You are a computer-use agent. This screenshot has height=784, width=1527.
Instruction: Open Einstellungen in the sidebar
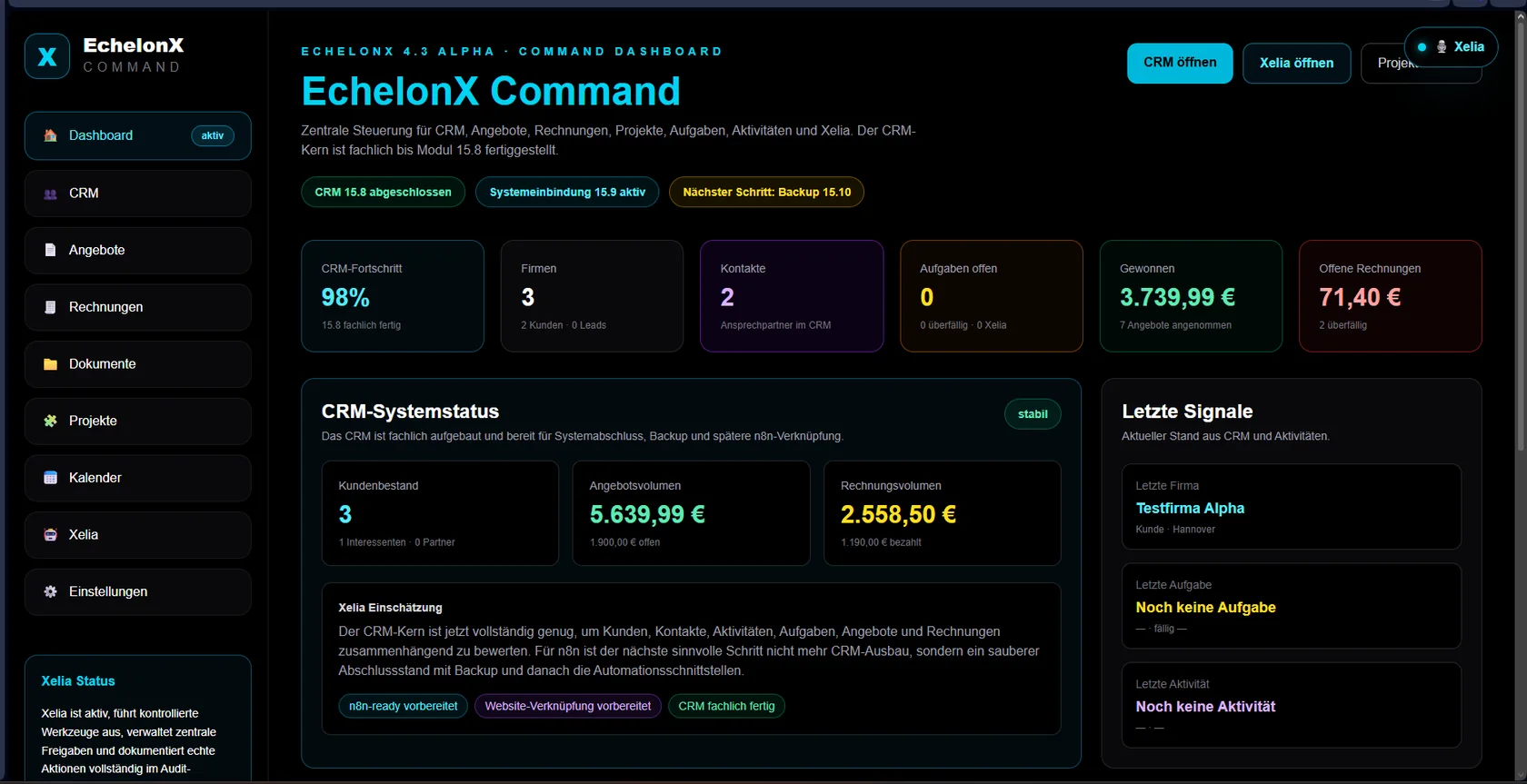(138, 591)
